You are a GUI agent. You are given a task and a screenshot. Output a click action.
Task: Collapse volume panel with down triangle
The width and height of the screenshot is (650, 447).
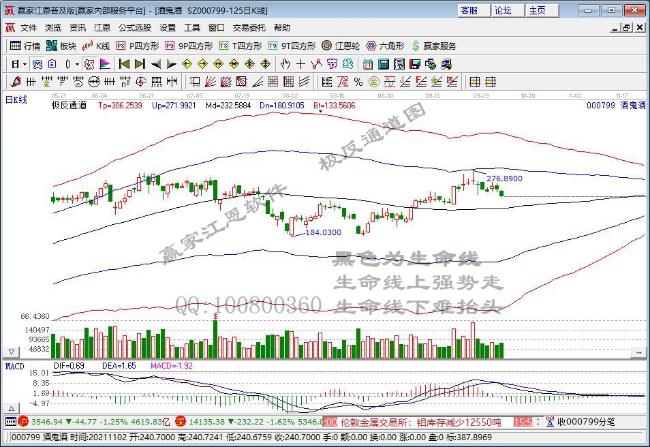click(12, 352)
